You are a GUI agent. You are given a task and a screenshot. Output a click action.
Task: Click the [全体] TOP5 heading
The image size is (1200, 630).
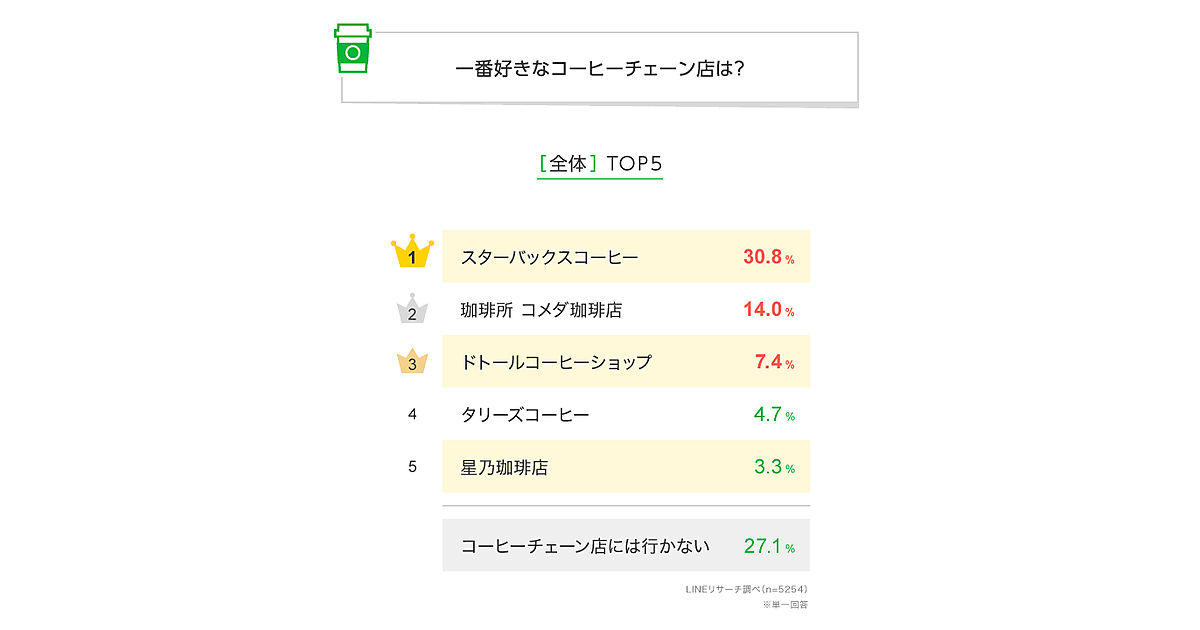click(600, 163)
